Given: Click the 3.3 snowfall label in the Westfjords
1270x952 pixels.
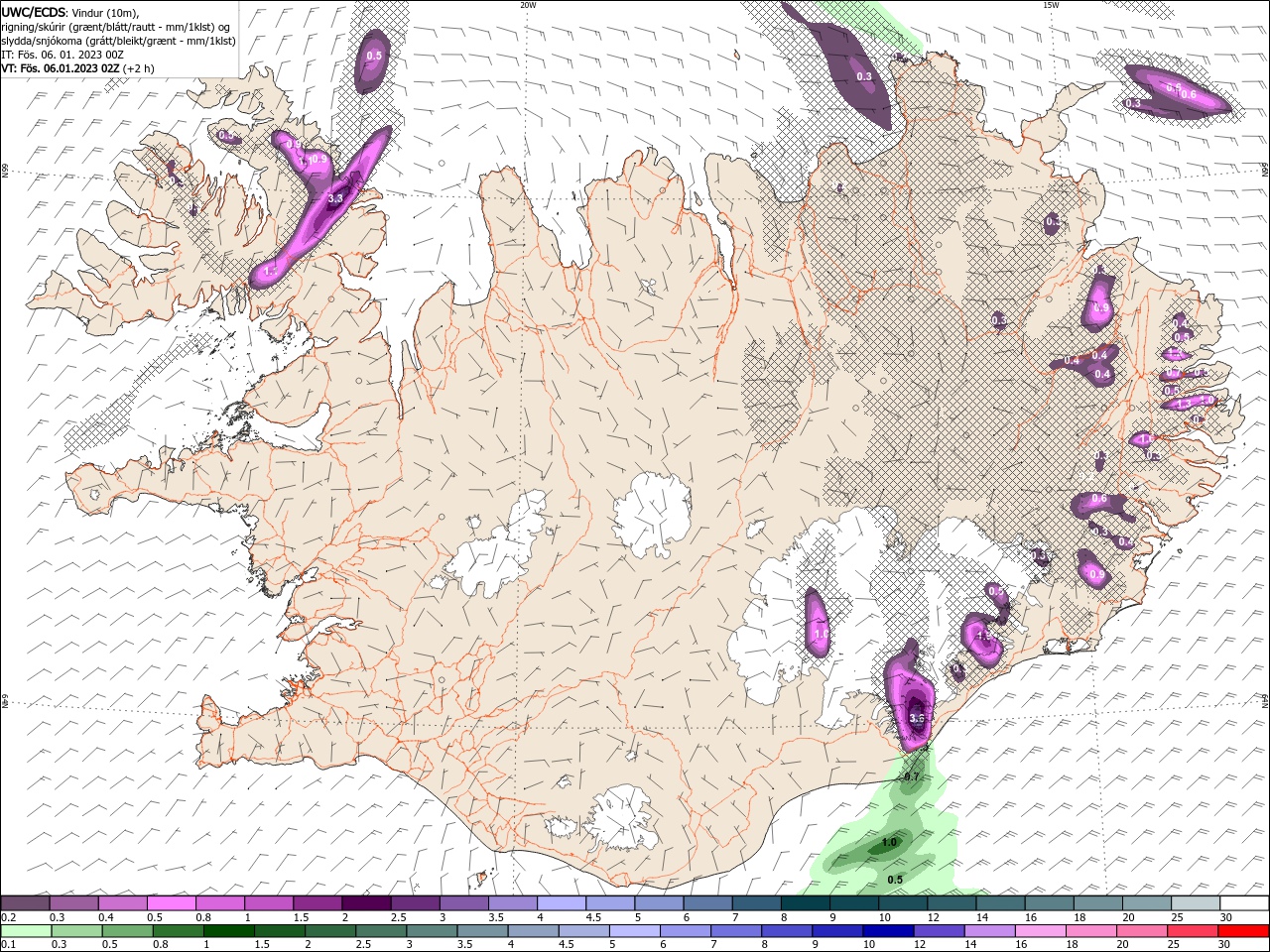Looking at the screenshot, I should [335, 198].
